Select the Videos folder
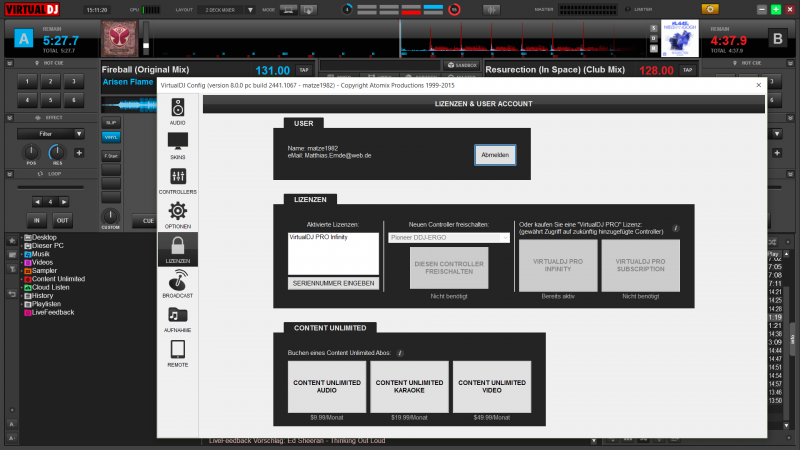The width and height of the screenshot is (800, 450). 42,262
